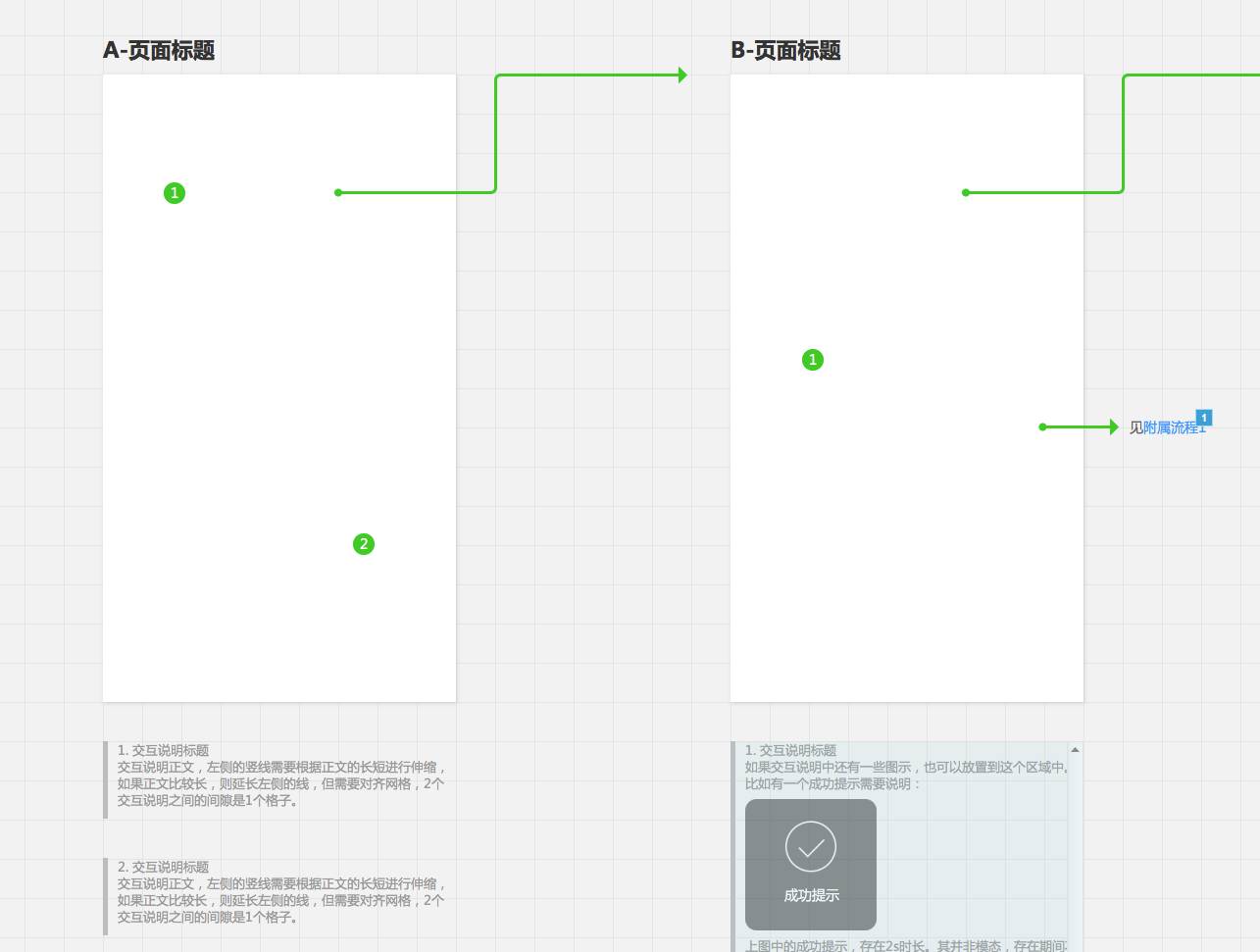Click arrowhead pointing to 见附属流程1

[1113, 426]
